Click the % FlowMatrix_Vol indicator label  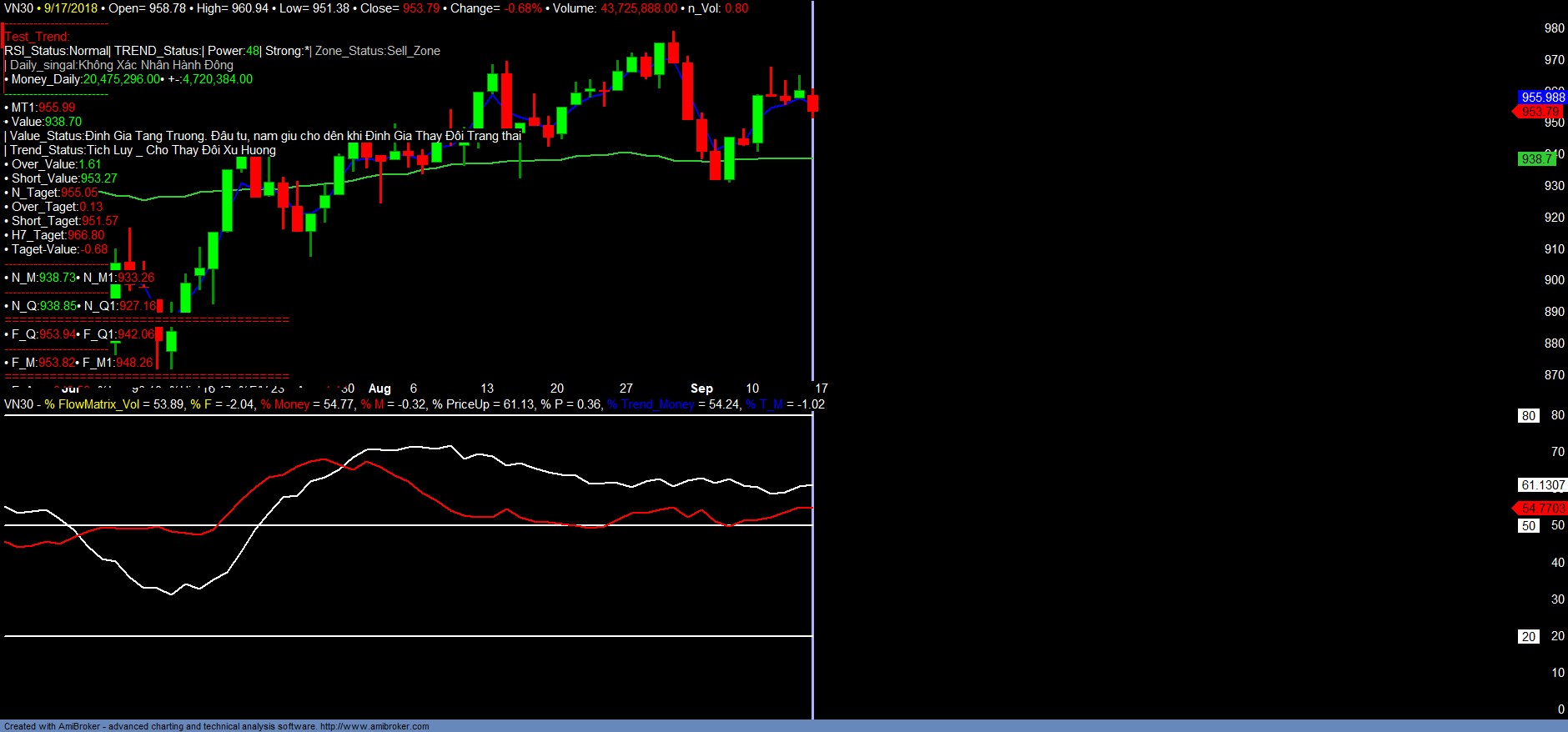92,404
